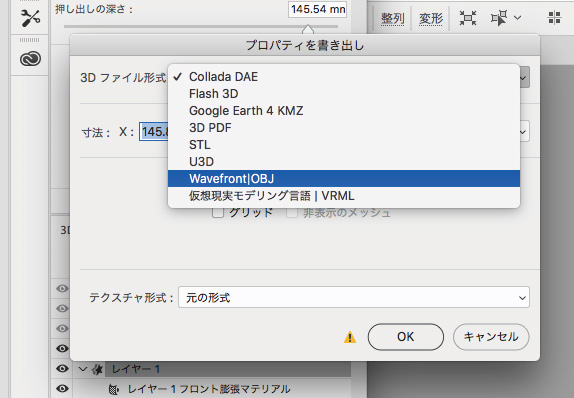Click the select similar objects icon

coord(499,18)
